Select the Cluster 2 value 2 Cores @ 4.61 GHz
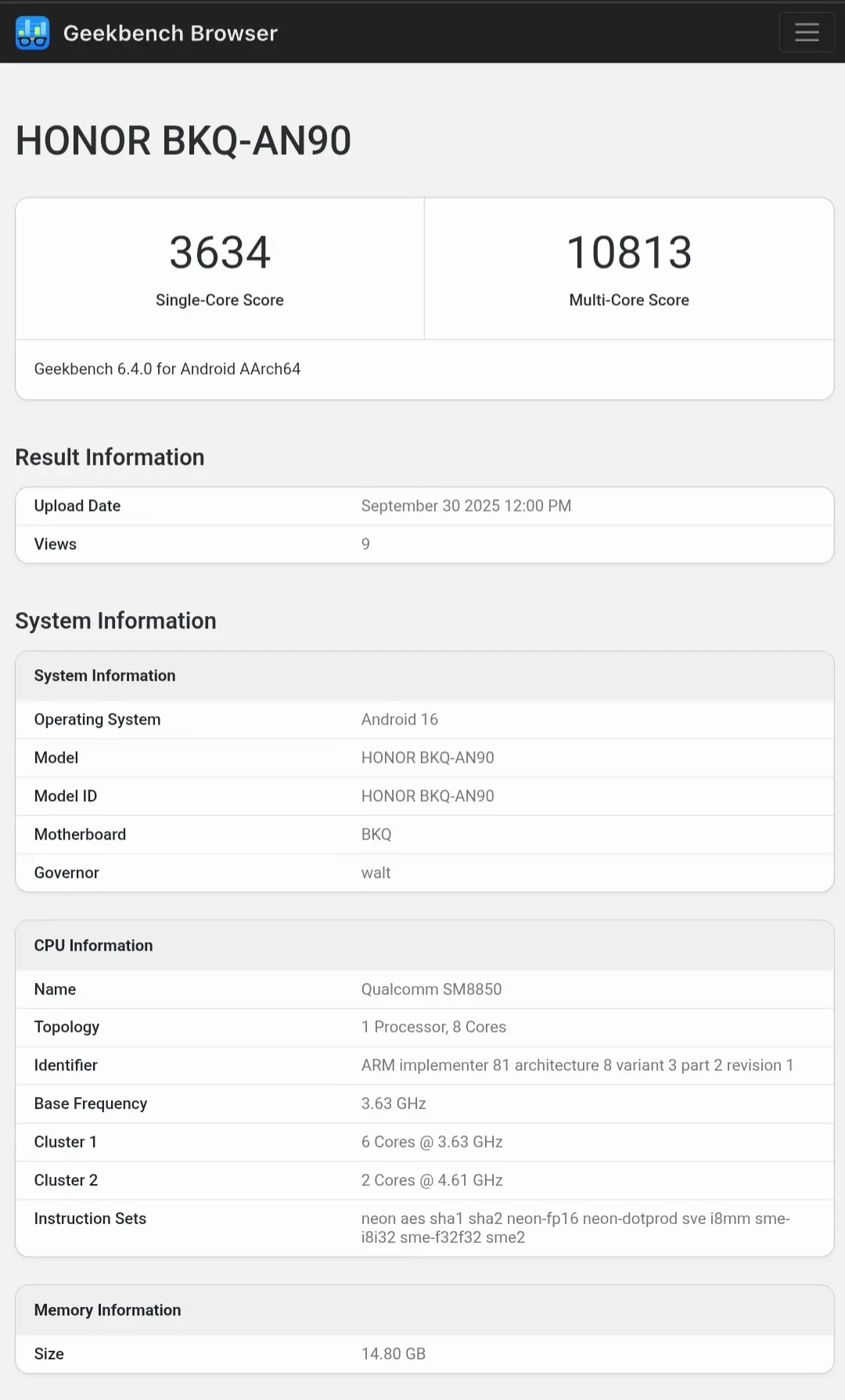Image resolution: width=845 pixels, height=1400 pixels. click(432, 1180)
